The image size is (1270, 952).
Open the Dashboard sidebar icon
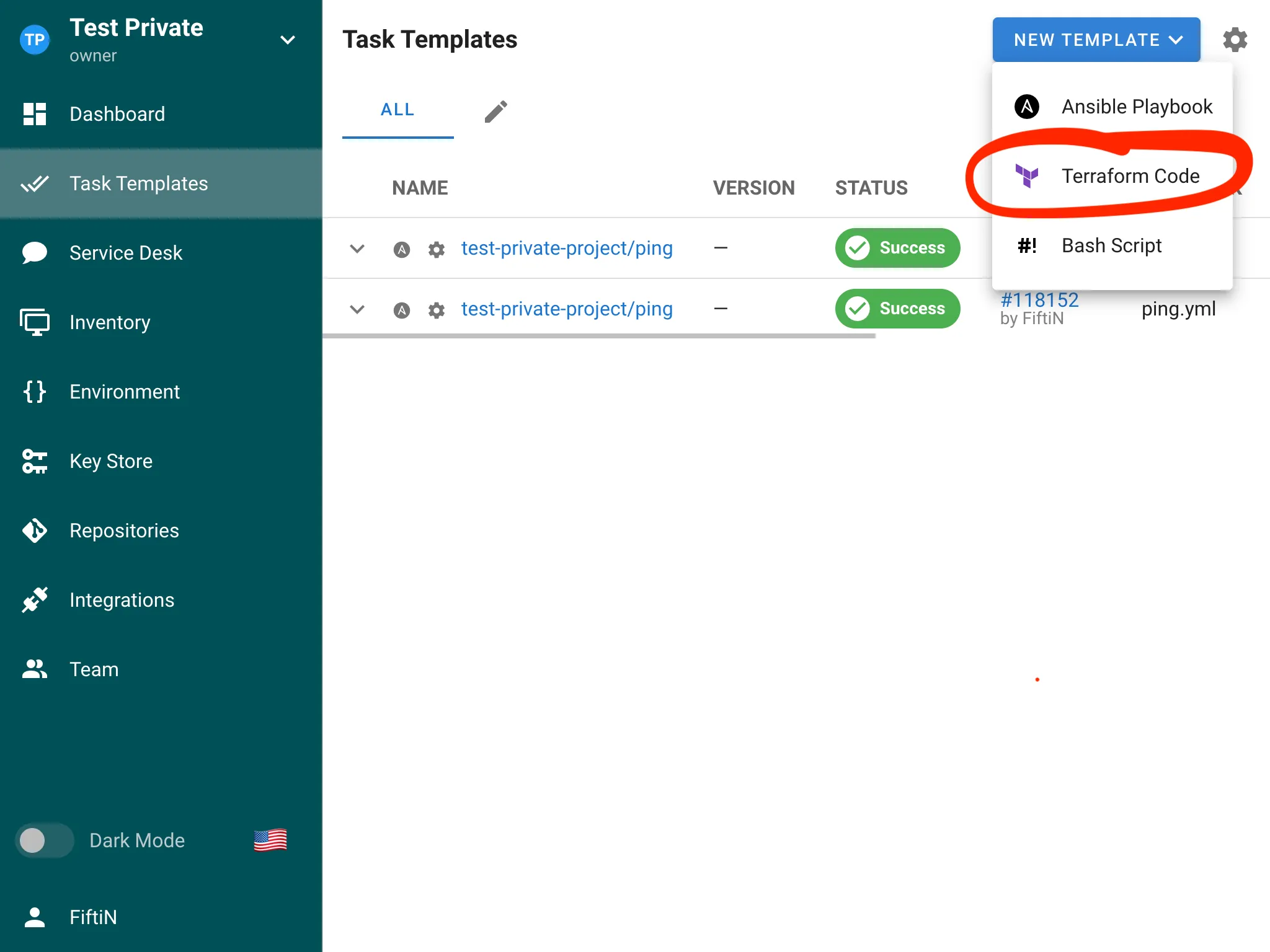(35, 114)
